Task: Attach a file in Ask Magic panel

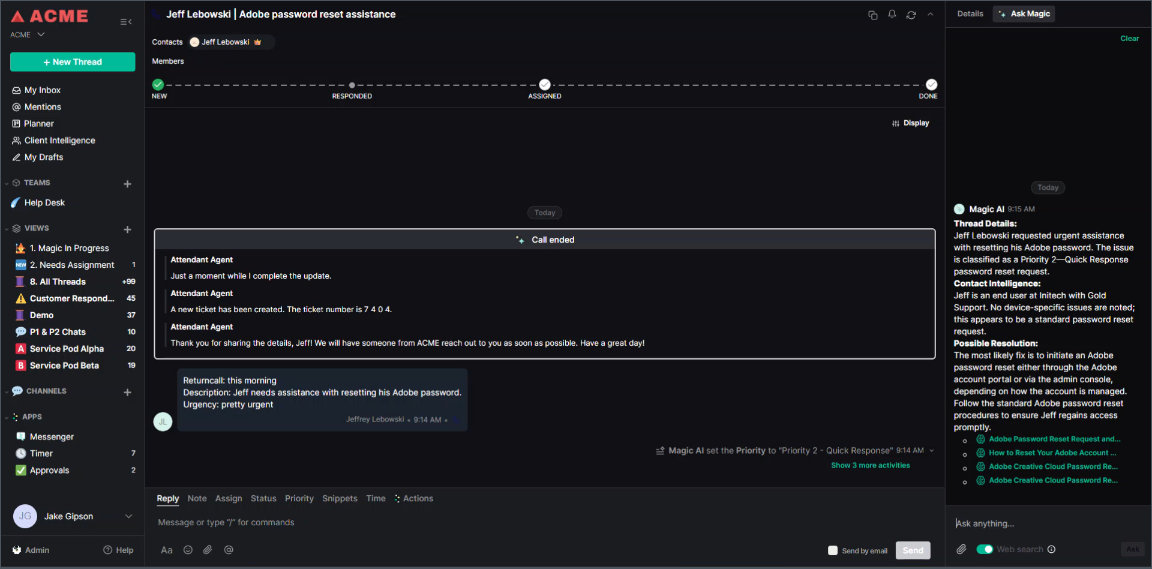Action: [961, 549]
